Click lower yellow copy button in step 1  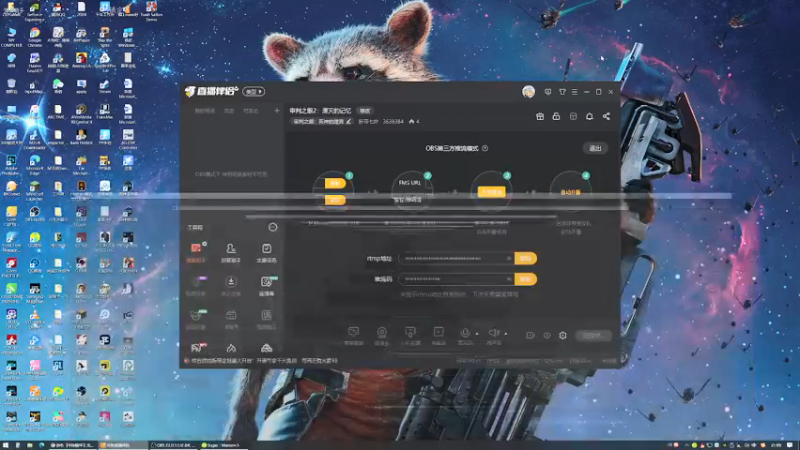click(335, 200)
